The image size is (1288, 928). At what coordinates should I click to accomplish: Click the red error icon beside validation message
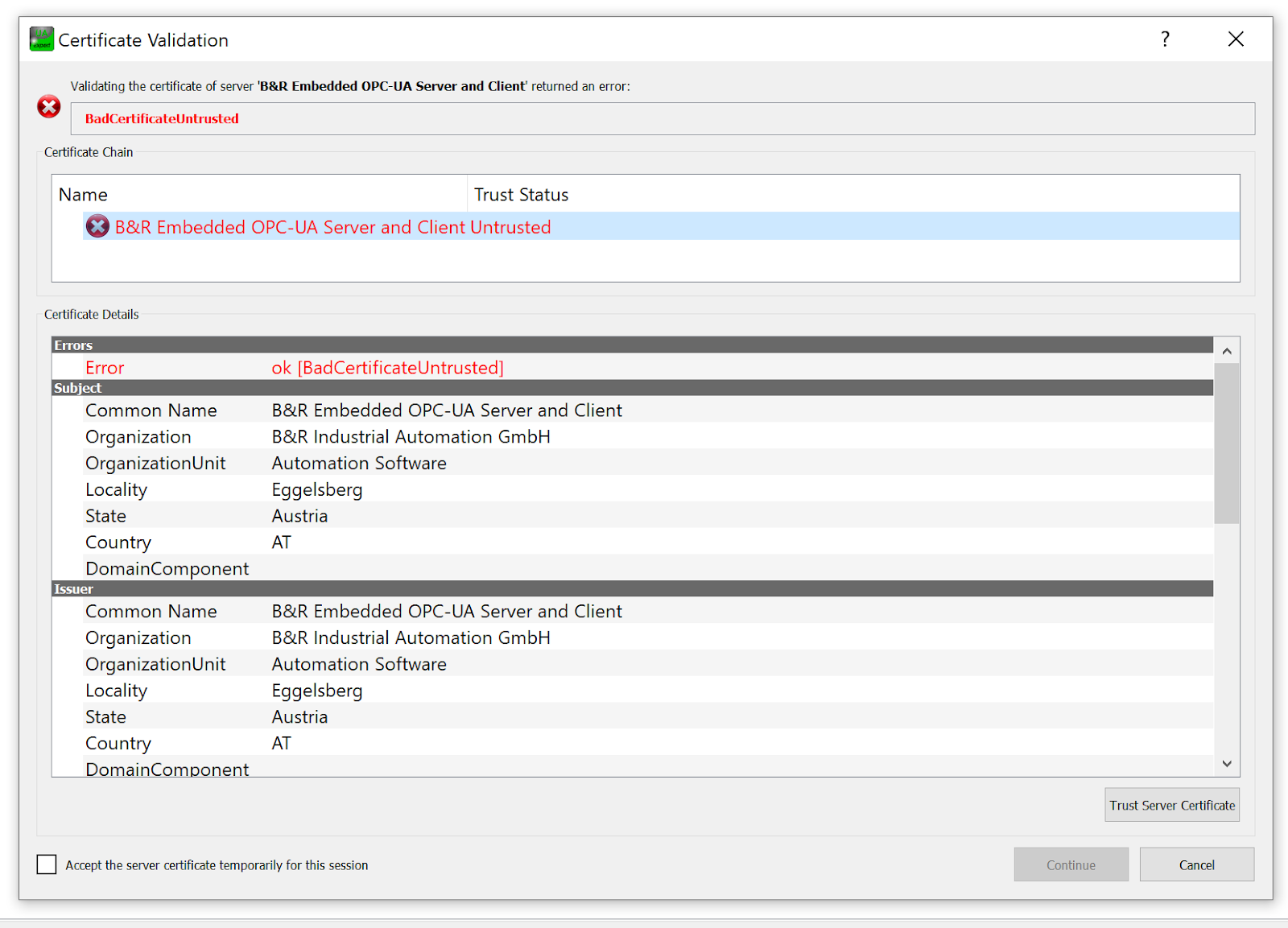pyautogui.click(x=49, y=106)
